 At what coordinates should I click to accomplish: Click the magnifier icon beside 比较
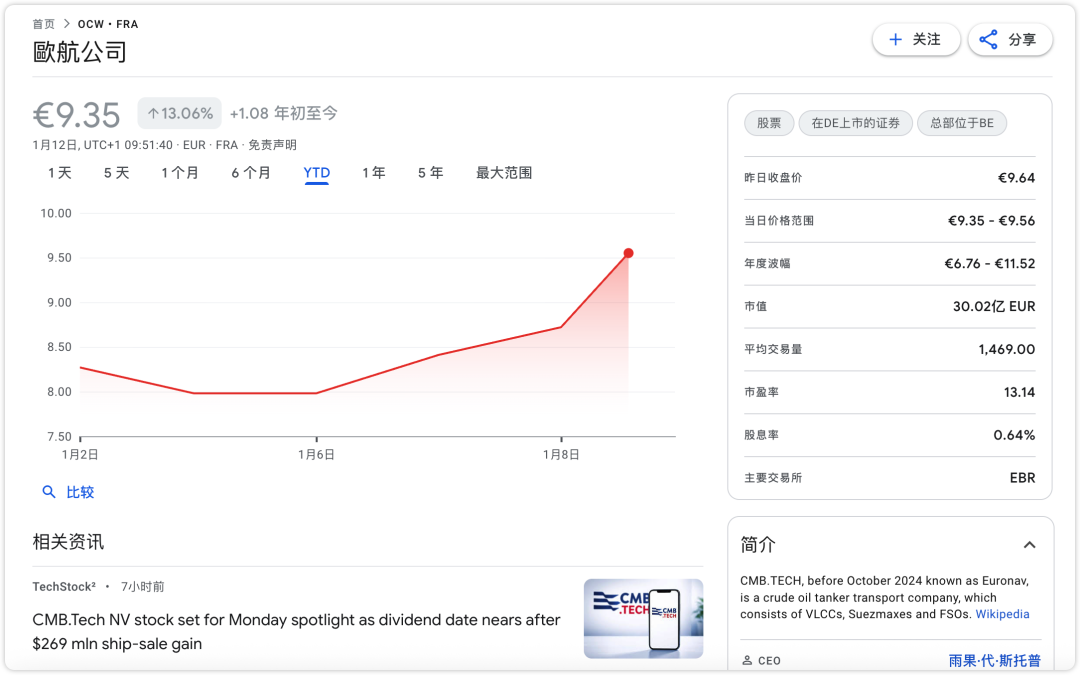[49, 492]
